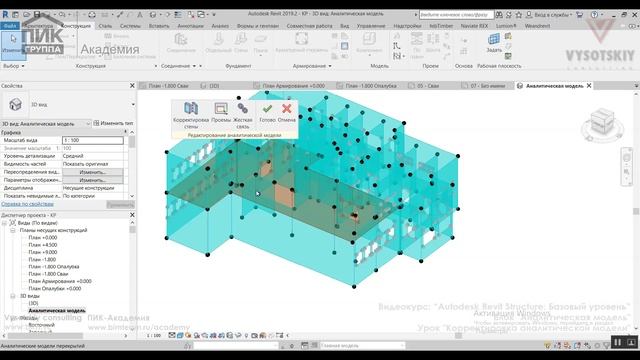
Task: Click Изменить for Переопределения видимости
Action: 93,172
